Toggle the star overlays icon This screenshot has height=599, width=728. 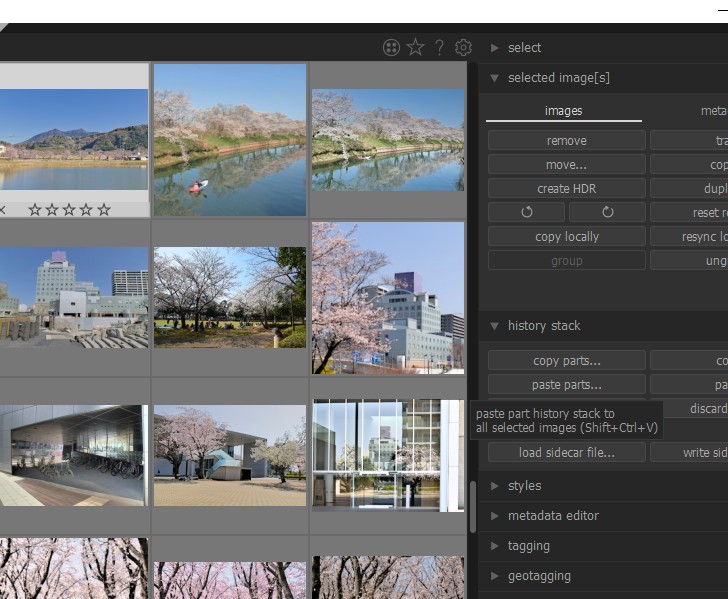click(x=415, y=48)
